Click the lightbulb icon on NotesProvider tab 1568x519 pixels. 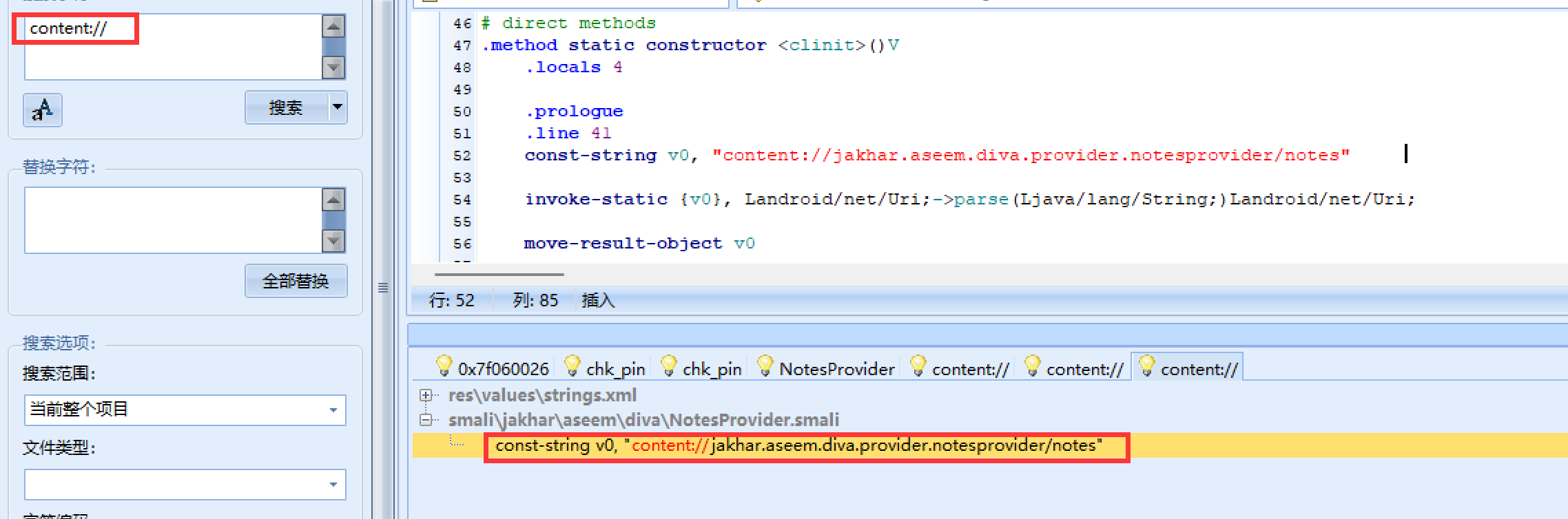click(x=765, y=366)
